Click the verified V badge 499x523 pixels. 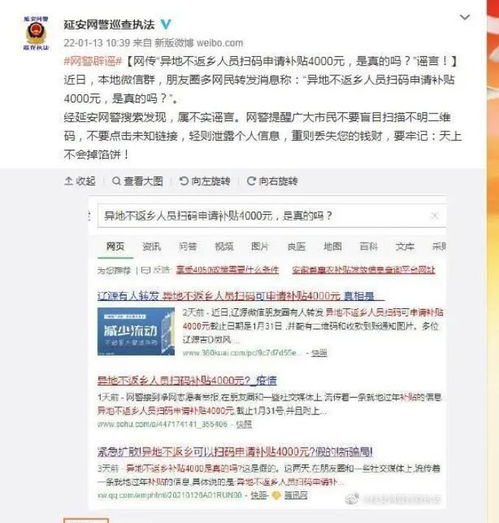pos(166,24)
